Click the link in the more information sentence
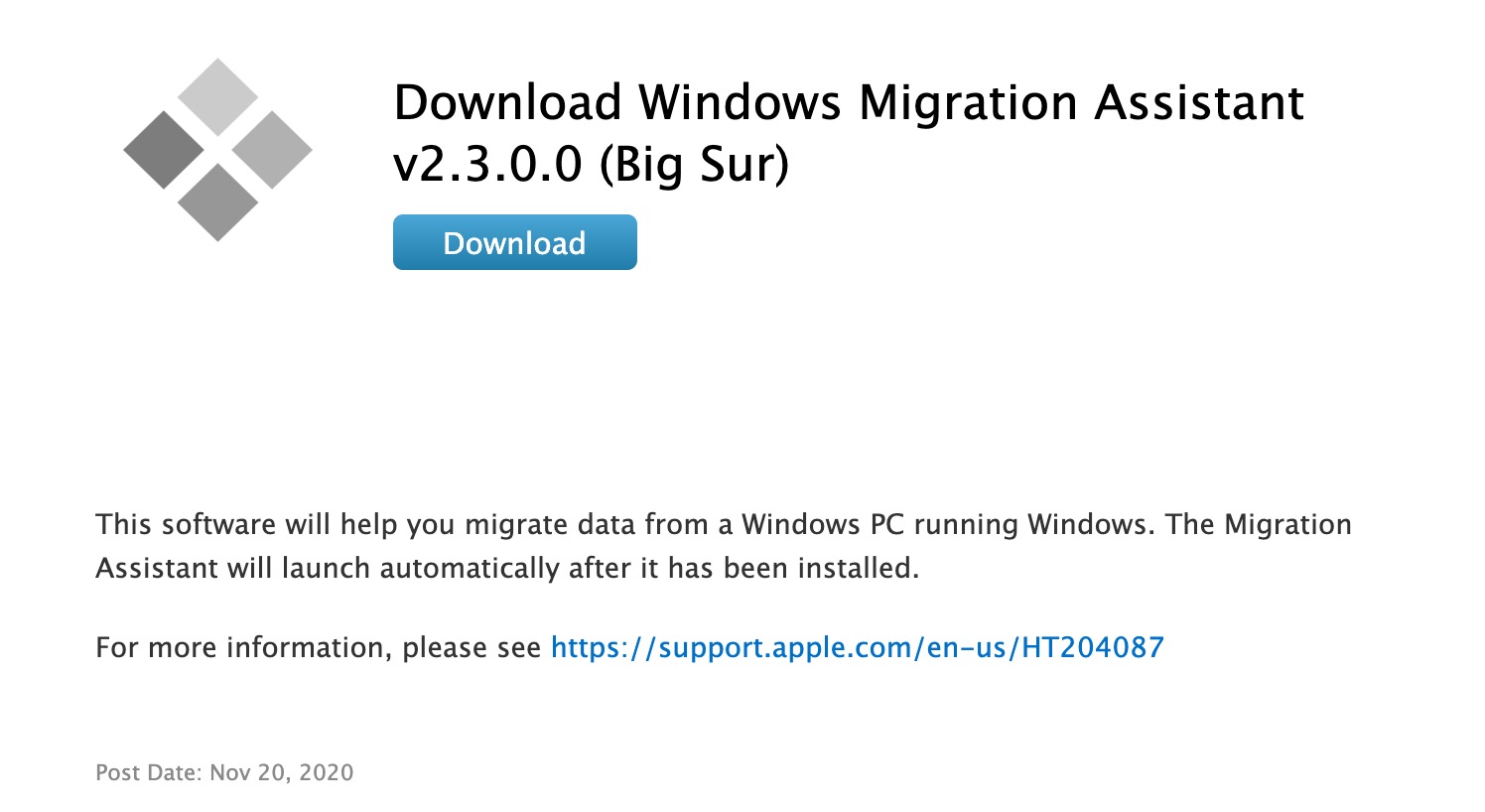This screenshot has width=1485, height=812. click(x=859, y=647)
